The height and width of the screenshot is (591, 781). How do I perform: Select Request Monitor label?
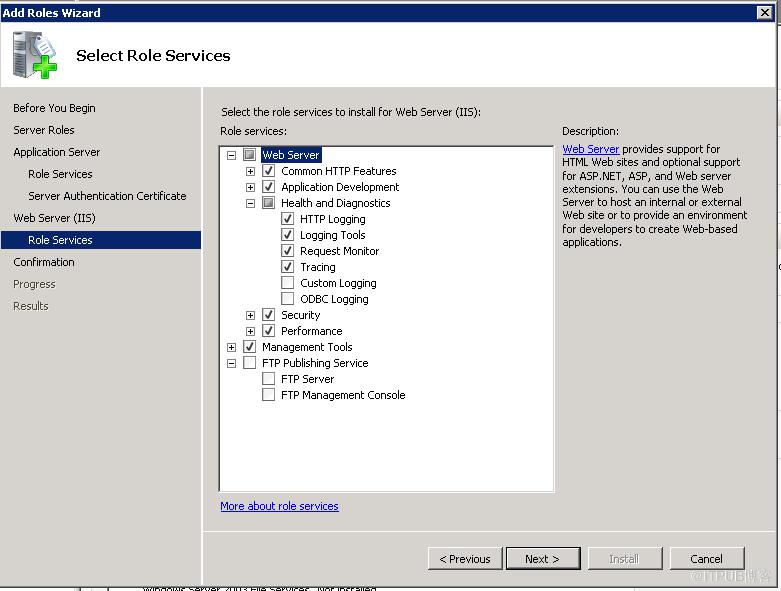pos(340,251)
